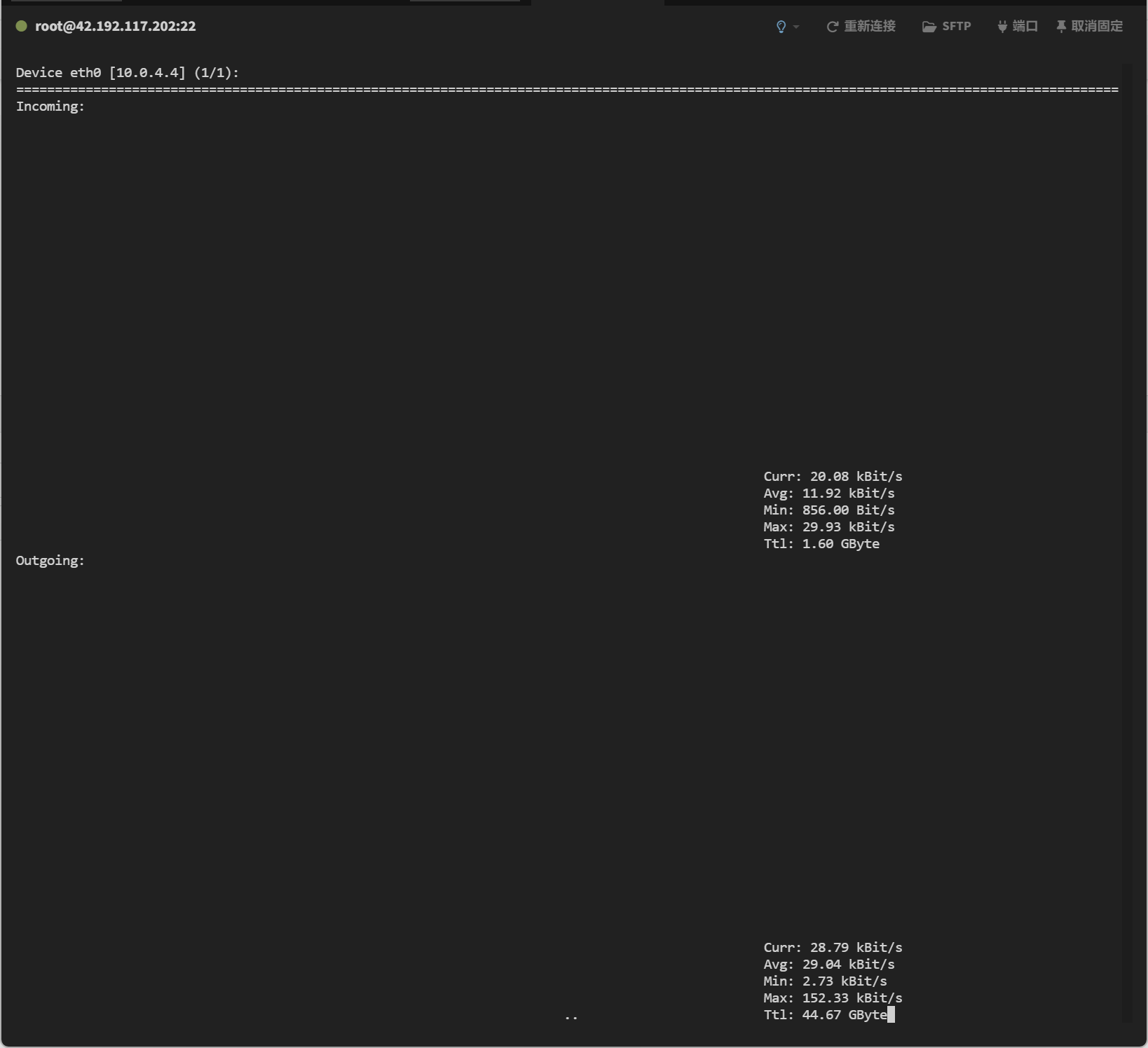This screenshot has height=1048, width=1148.
Task: Click incoming Avg: 11.92 kBit/s value
Action: (829, 493)
